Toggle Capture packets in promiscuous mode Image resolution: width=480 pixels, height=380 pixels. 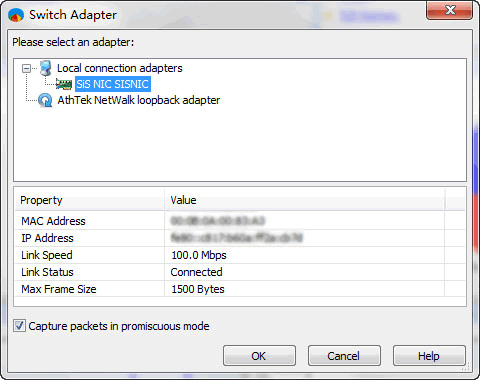(x=19, y=326)
